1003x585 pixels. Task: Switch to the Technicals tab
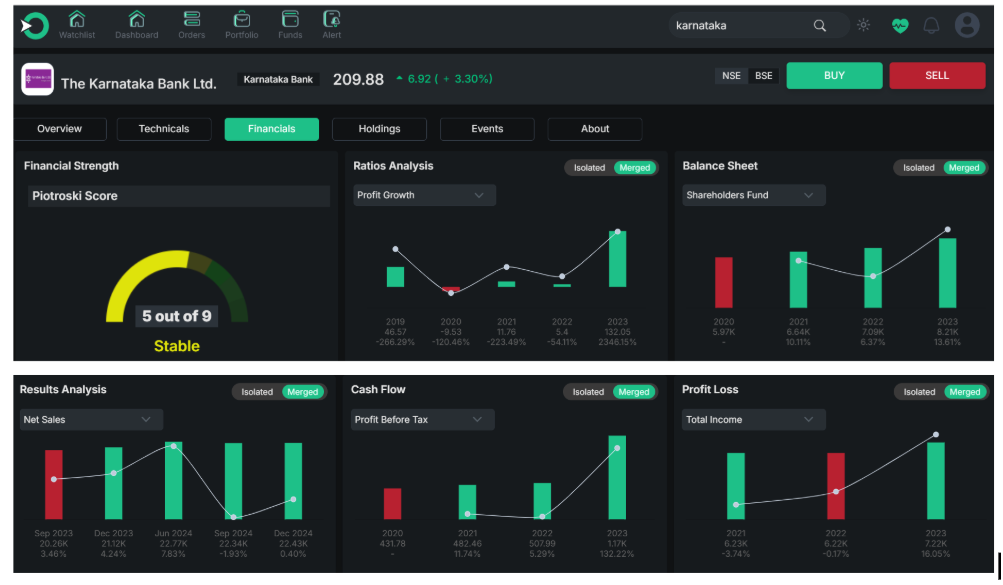pos(164,129)
